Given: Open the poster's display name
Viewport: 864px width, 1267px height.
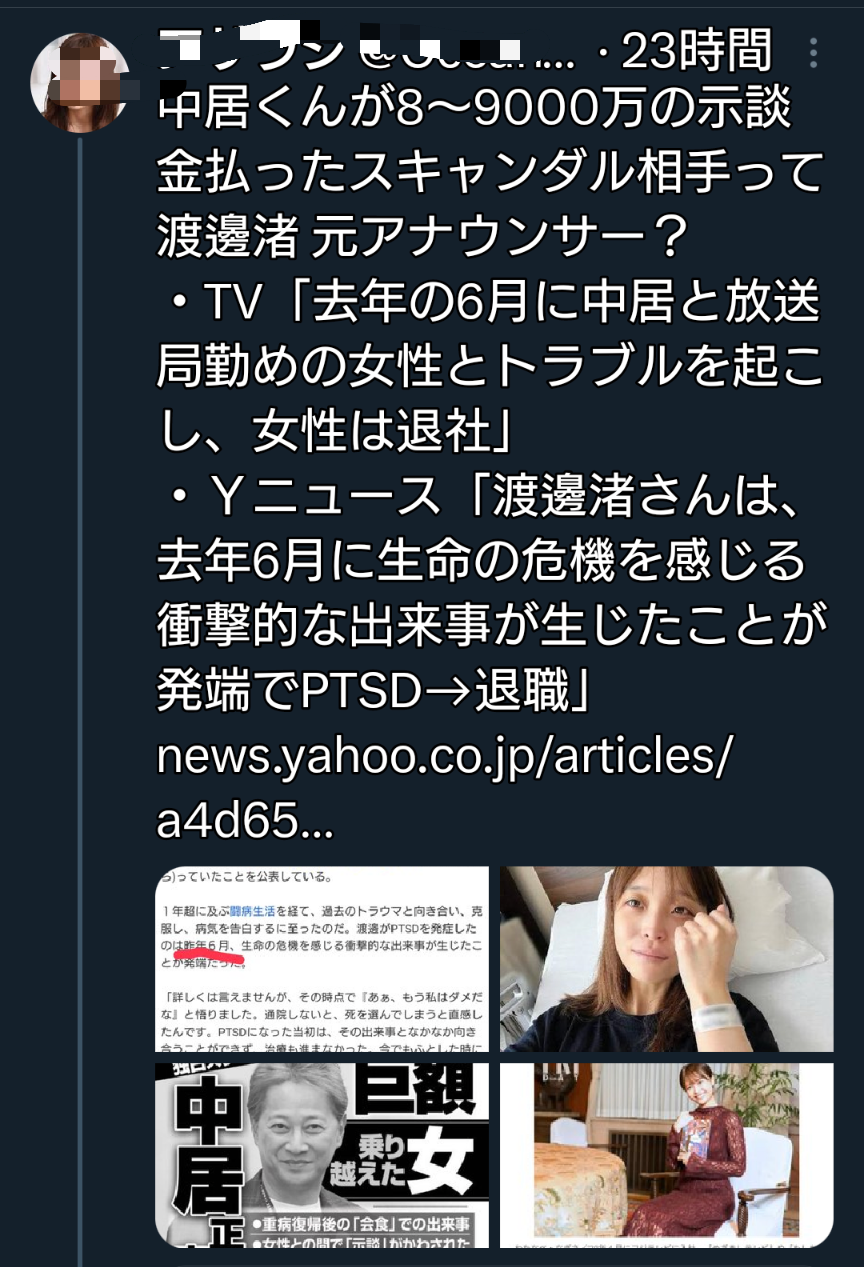Looking at the screenshot, I should tap(255, 50).
